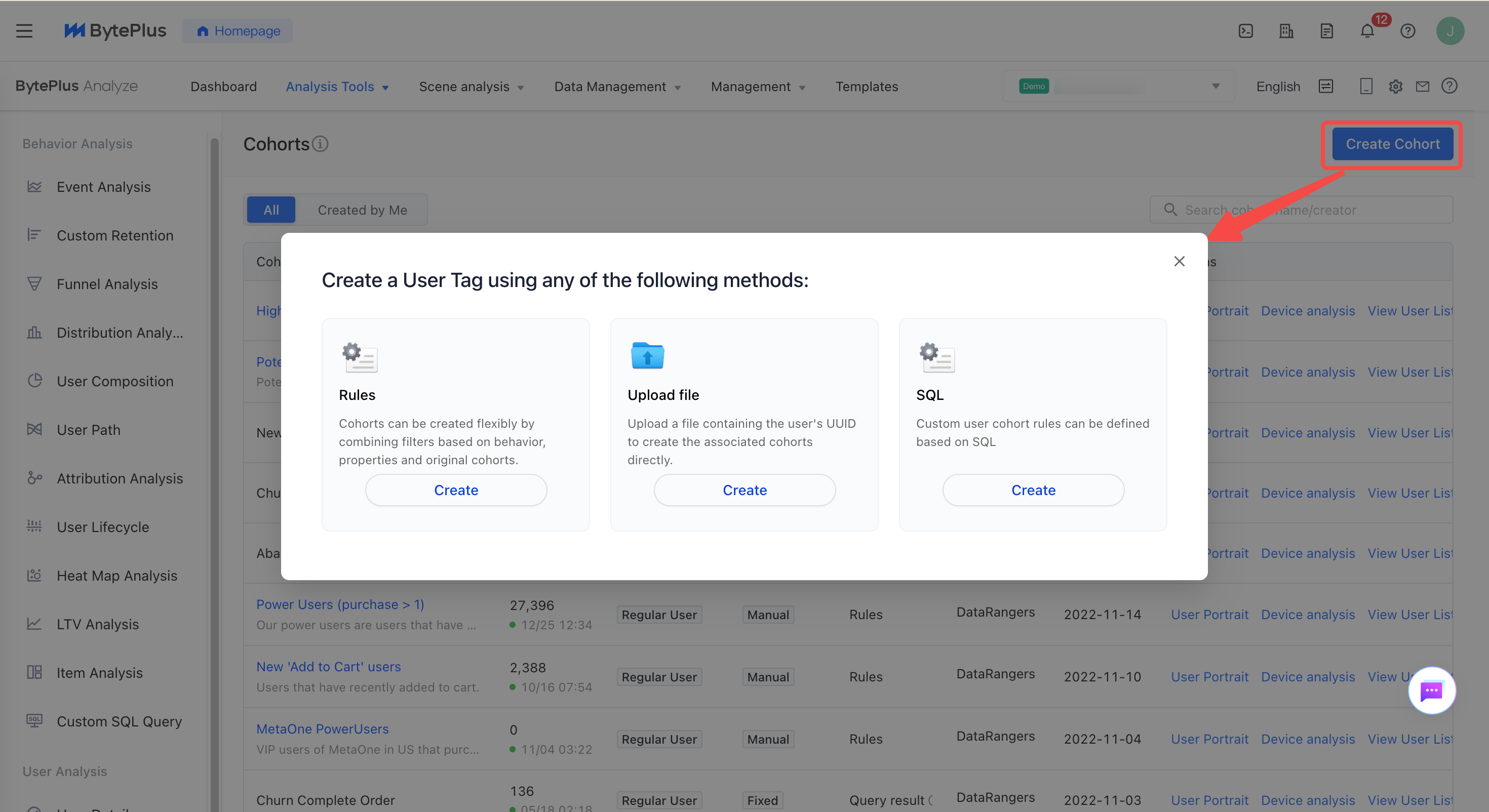Expand the Analysis Tools dropdown

point(337,87)
